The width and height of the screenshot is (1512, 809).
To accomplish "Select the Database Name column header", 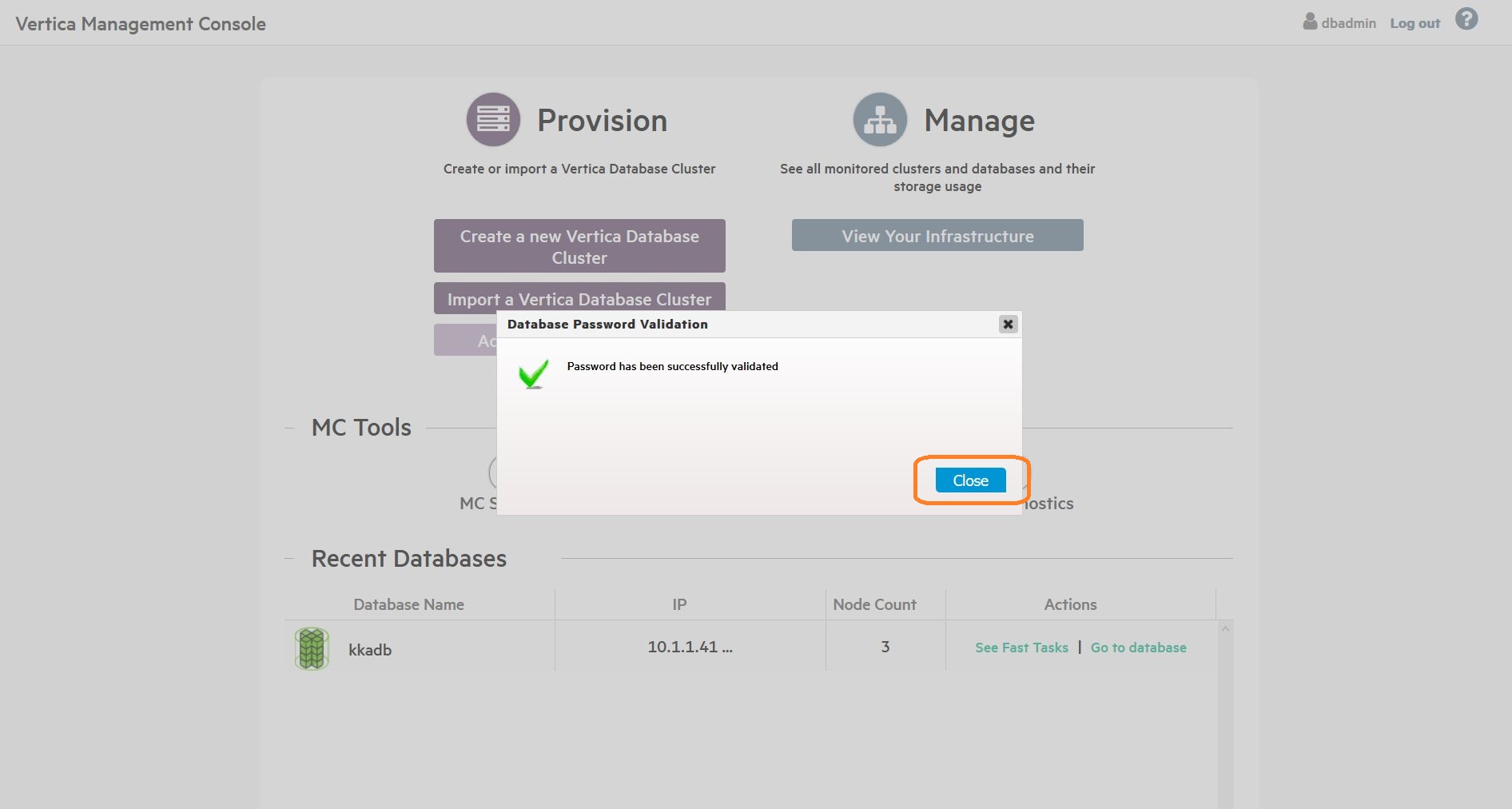I will 408,604.
